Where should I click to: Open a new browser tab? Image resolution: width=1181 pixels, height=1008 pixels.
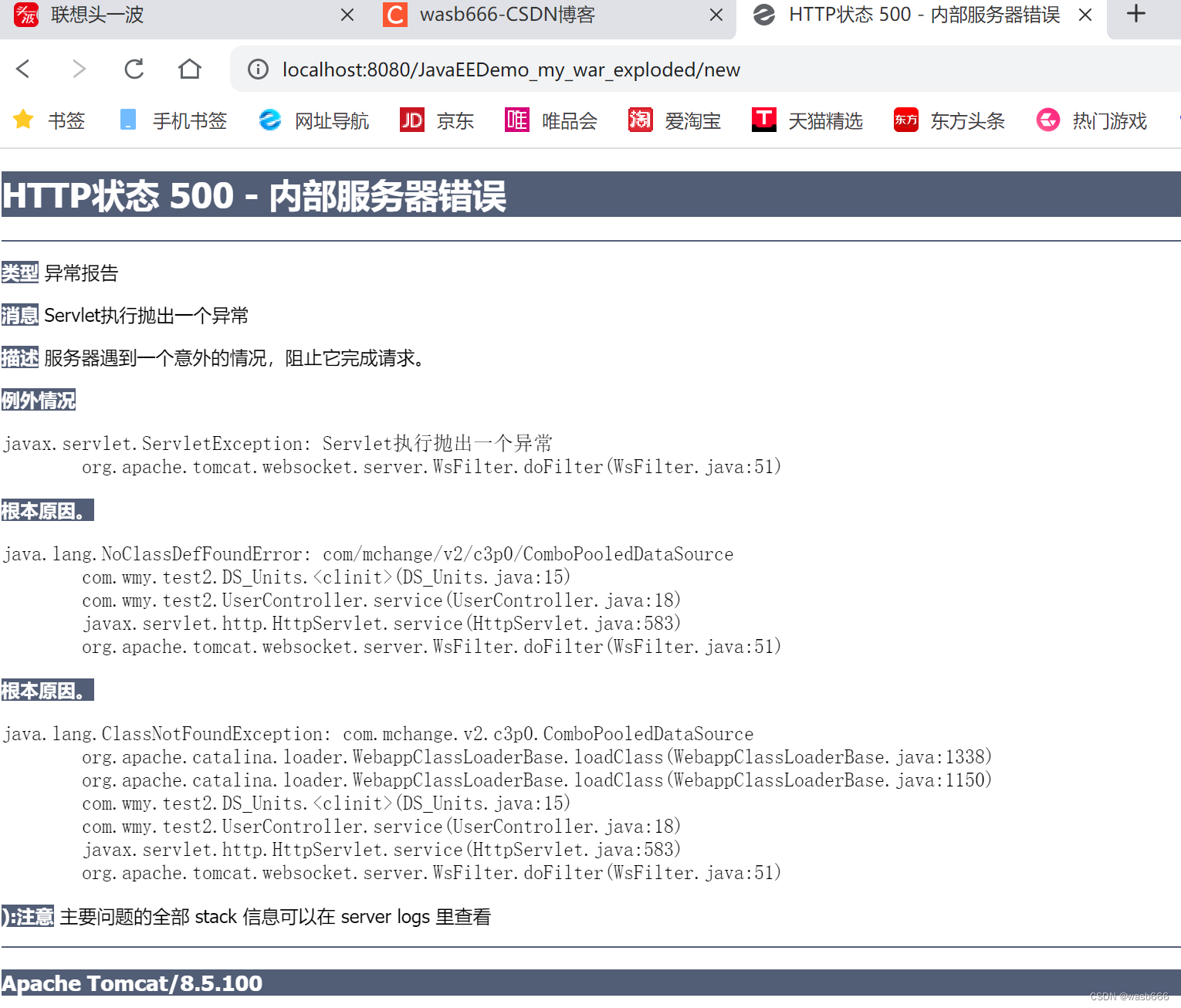(x=1136, y=14)
